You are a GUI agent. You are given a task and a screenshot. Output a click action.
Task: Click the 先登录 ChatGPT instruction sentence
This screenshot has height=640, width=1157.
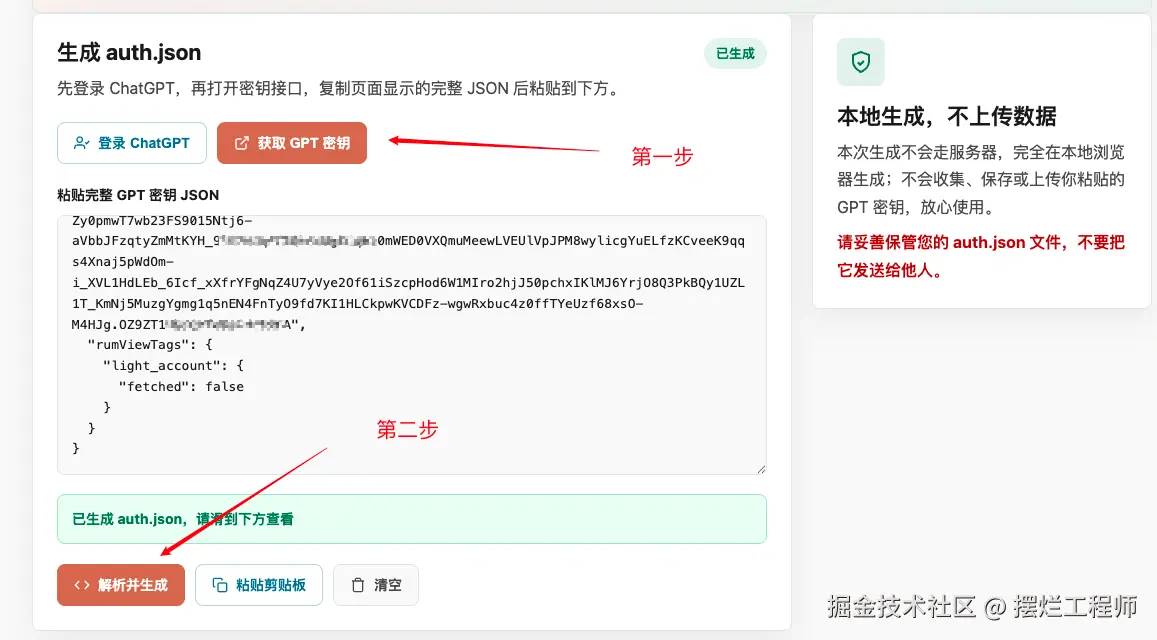tap(340, 89)
